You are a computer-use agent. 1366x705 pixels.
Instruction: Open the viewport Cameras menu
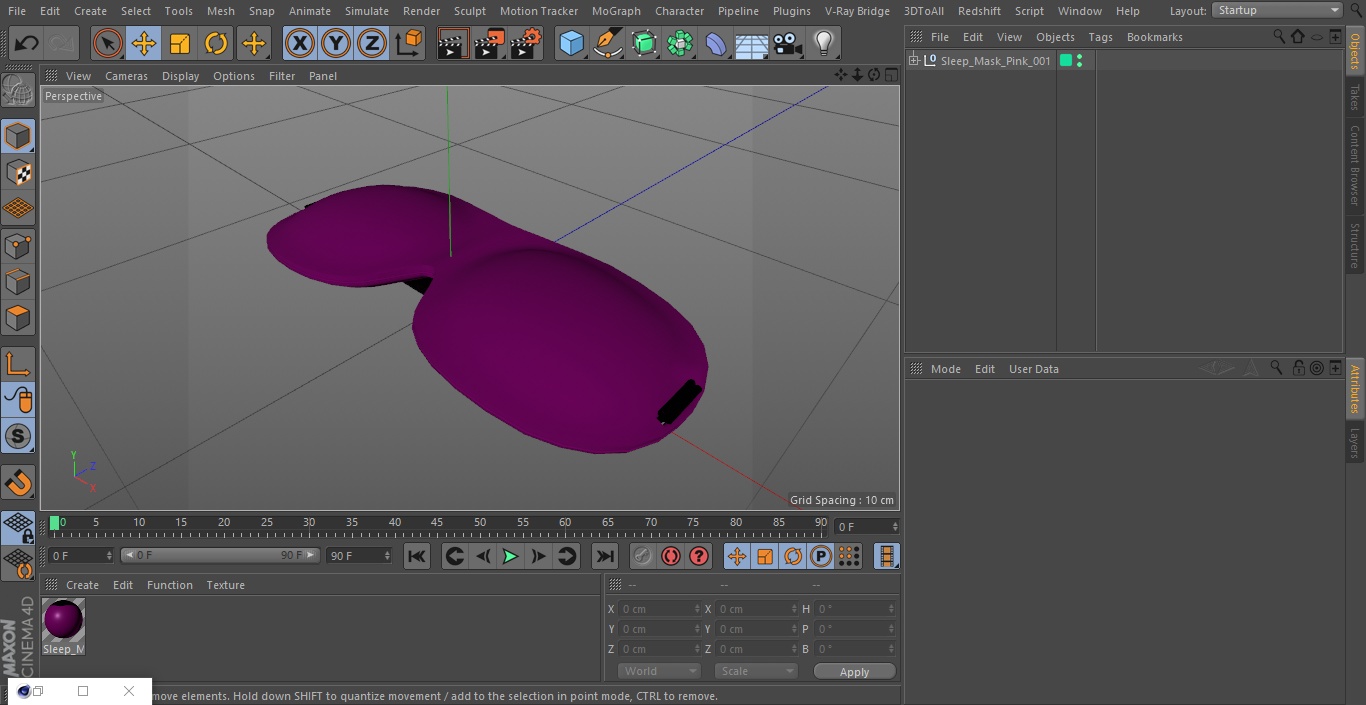(126, 76)
